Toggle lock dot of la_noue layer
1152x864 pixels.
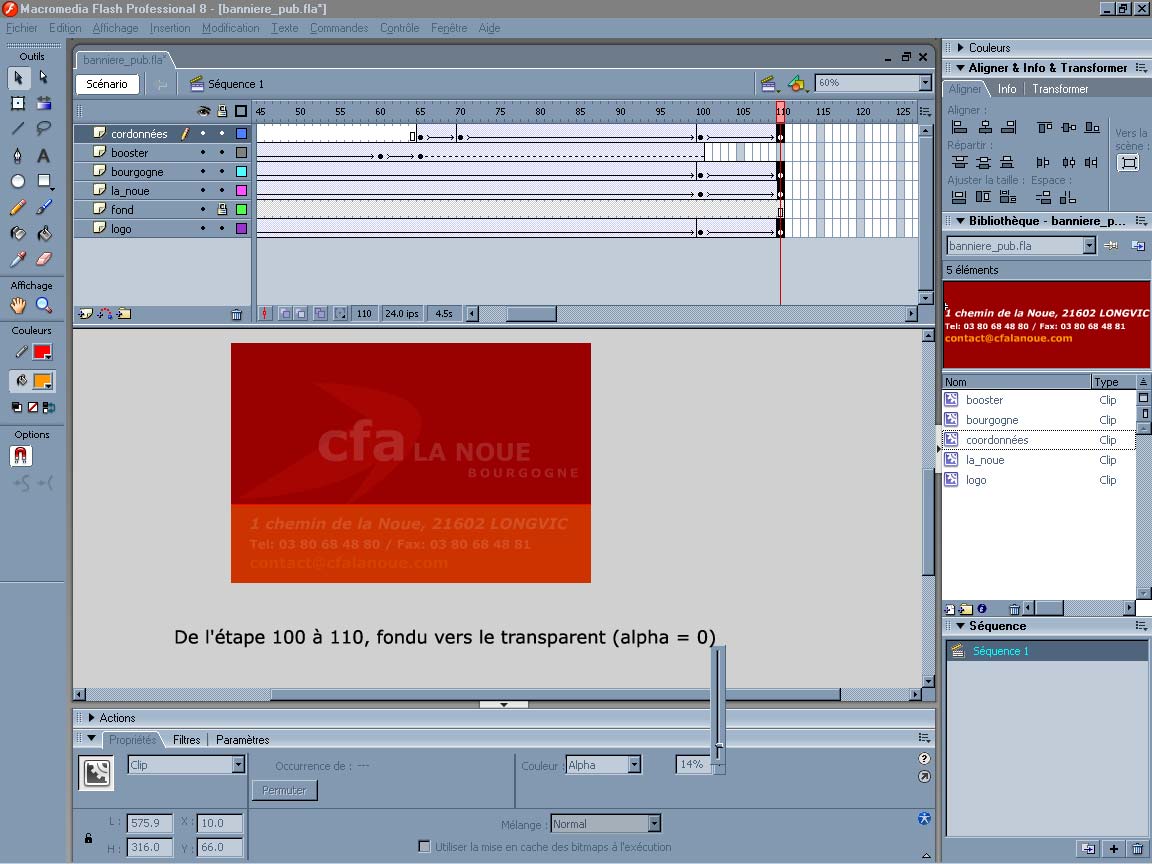(222, 191)
